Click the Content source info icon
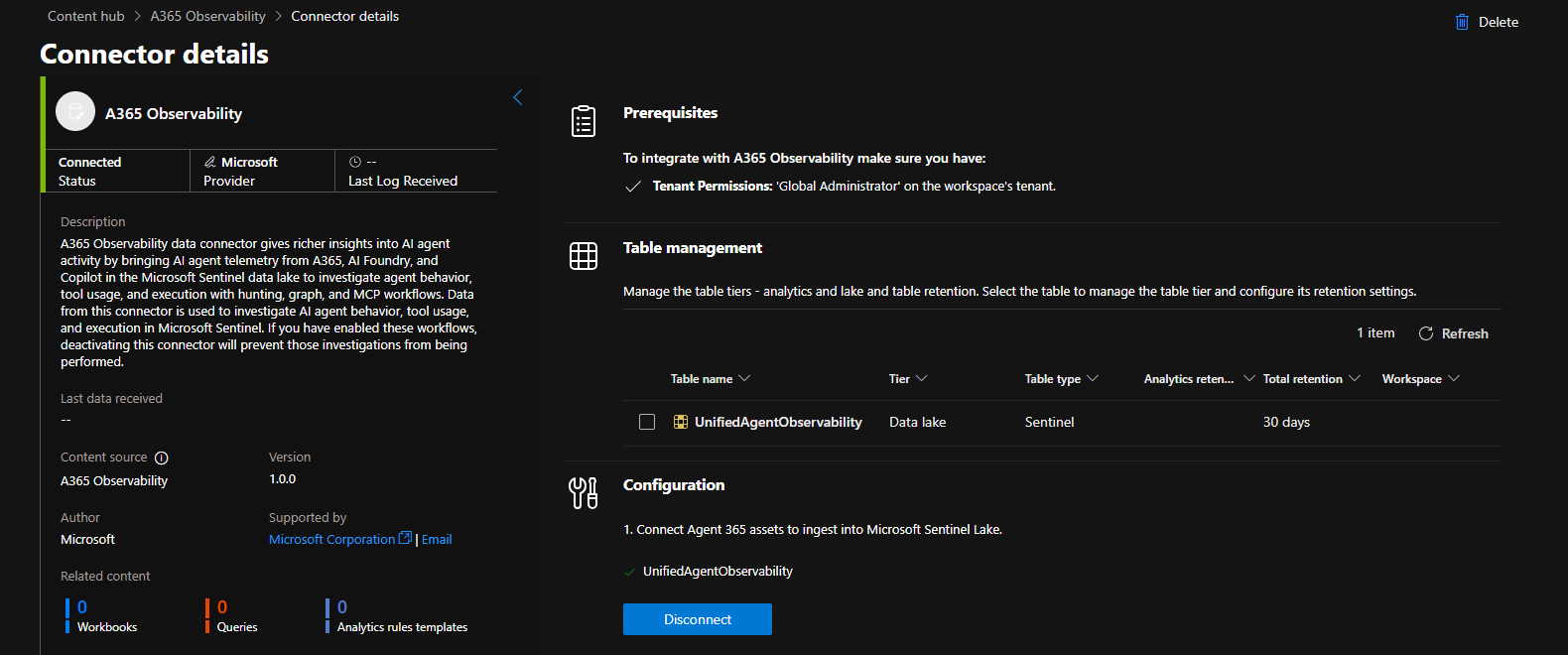The image size is (1568, 655). tap(162, 458)
